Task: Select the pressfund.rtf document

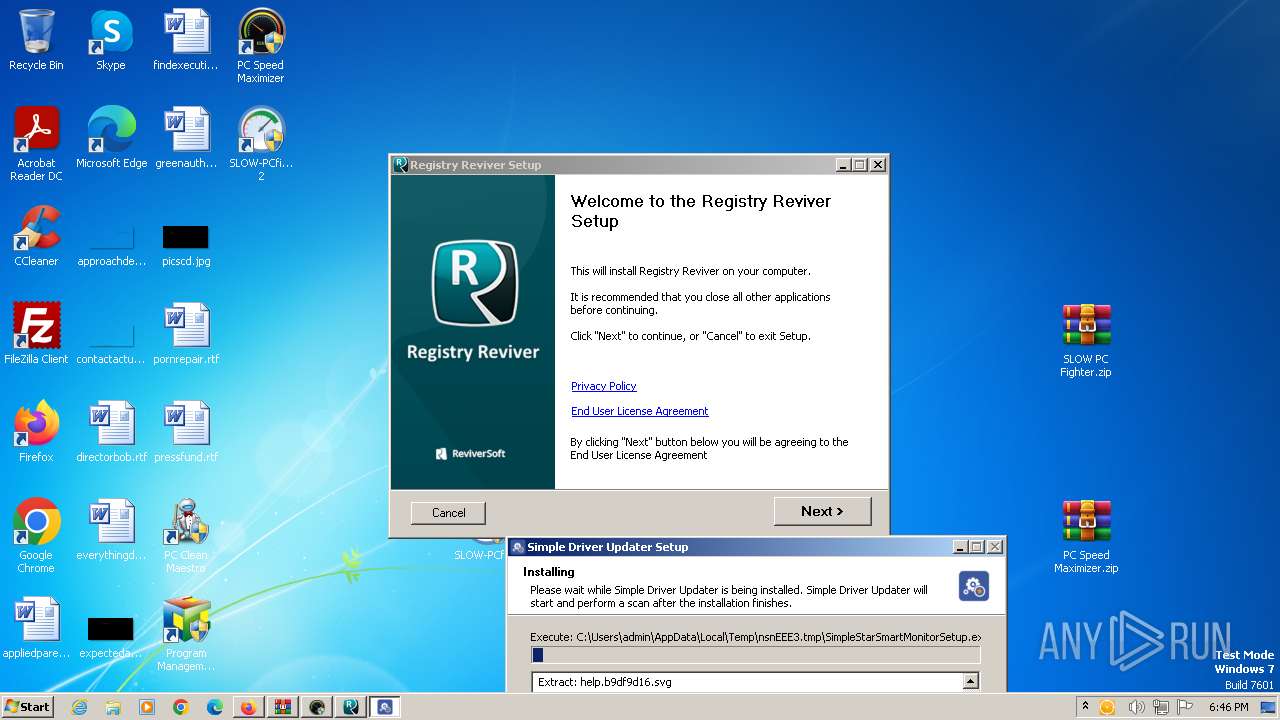Action: [186, 433]
